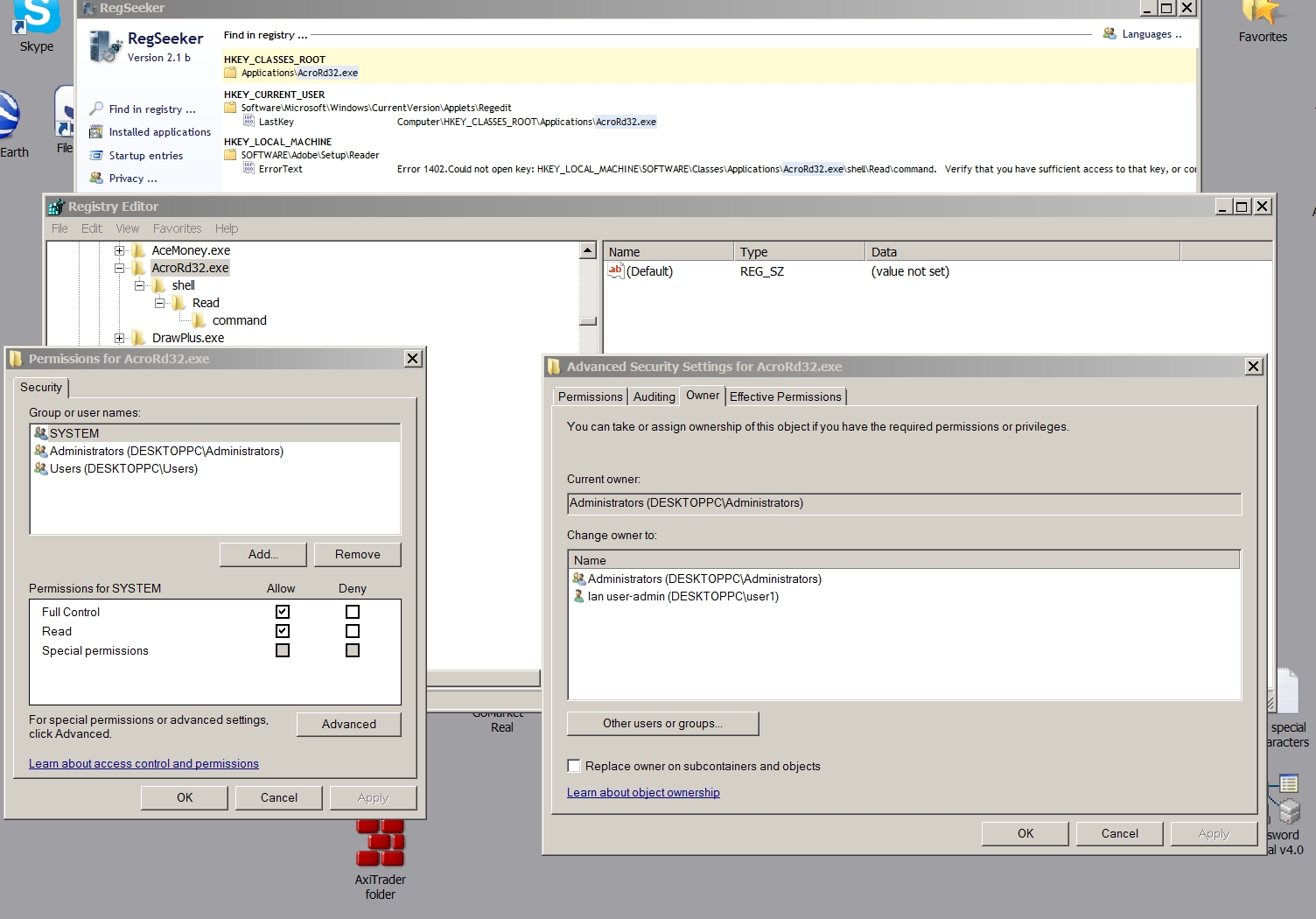
Task: Collapse the AcroRd32.exe registry key
Action: pyautogui.click(x=119, y=268)
